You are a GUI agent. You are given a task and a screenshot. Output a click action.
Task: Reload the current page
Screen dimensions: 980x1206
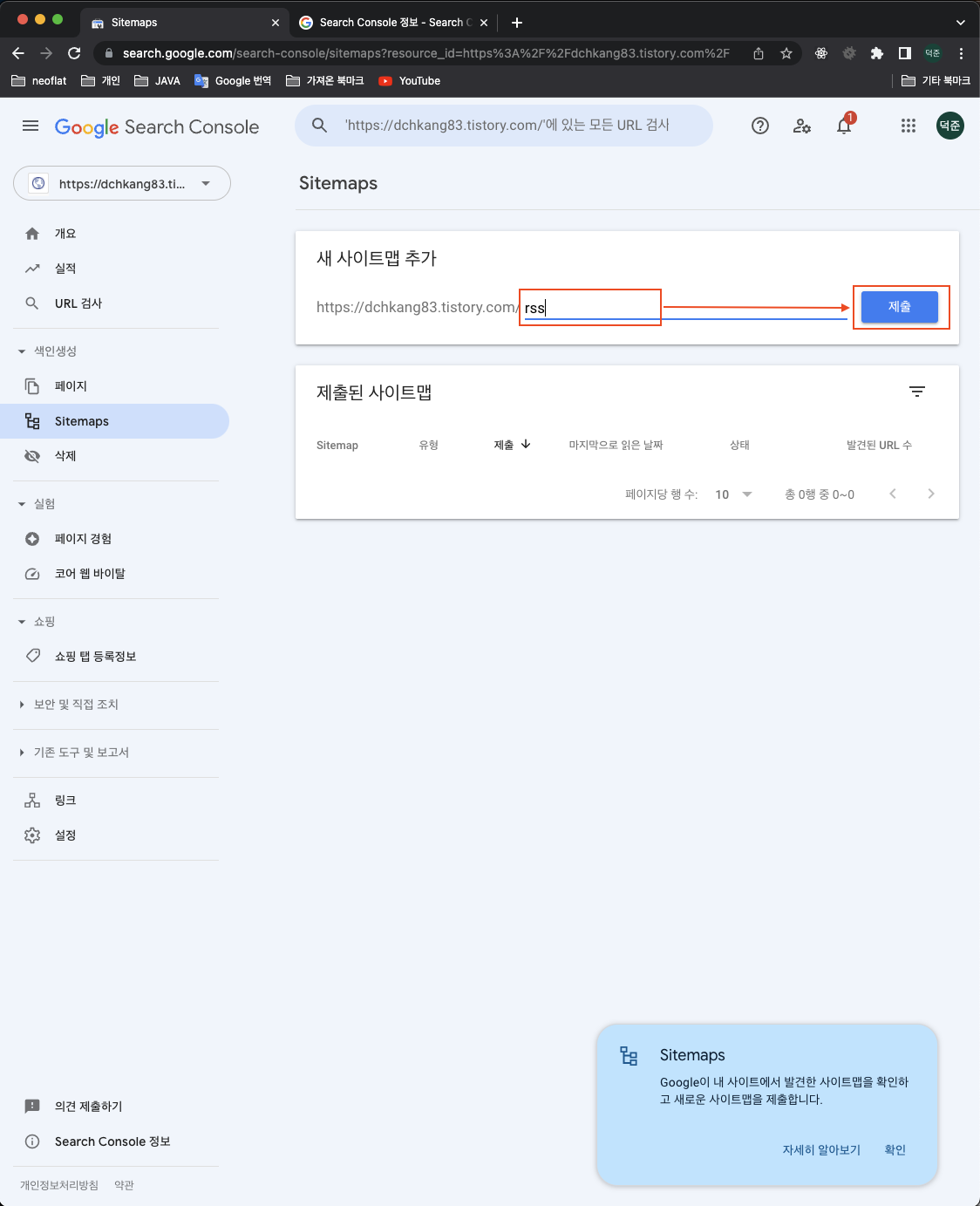tap(74, 53)
